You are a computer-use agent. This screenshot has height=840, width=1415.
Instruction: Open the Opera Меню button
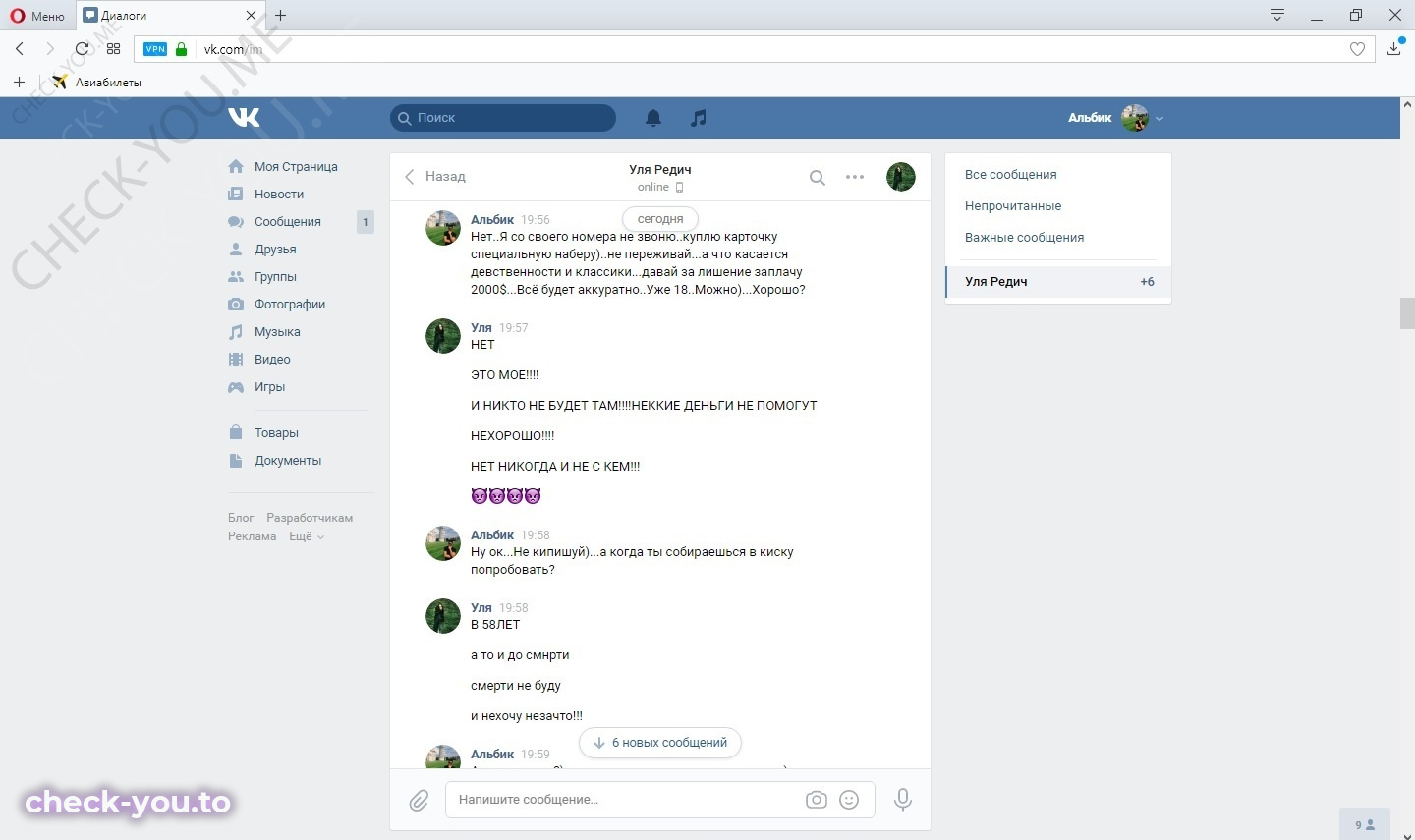[37, 16]
